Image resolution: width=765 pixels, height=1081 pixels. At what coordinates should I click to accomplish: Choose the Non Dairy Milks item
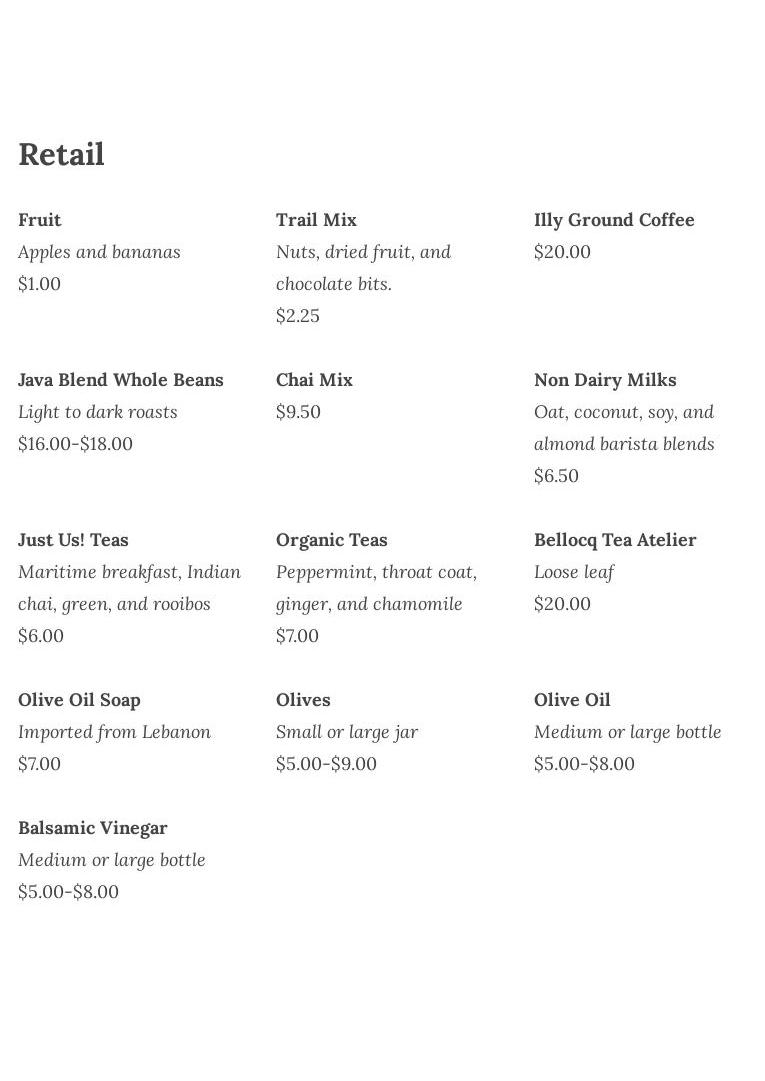tap(605, 380)
